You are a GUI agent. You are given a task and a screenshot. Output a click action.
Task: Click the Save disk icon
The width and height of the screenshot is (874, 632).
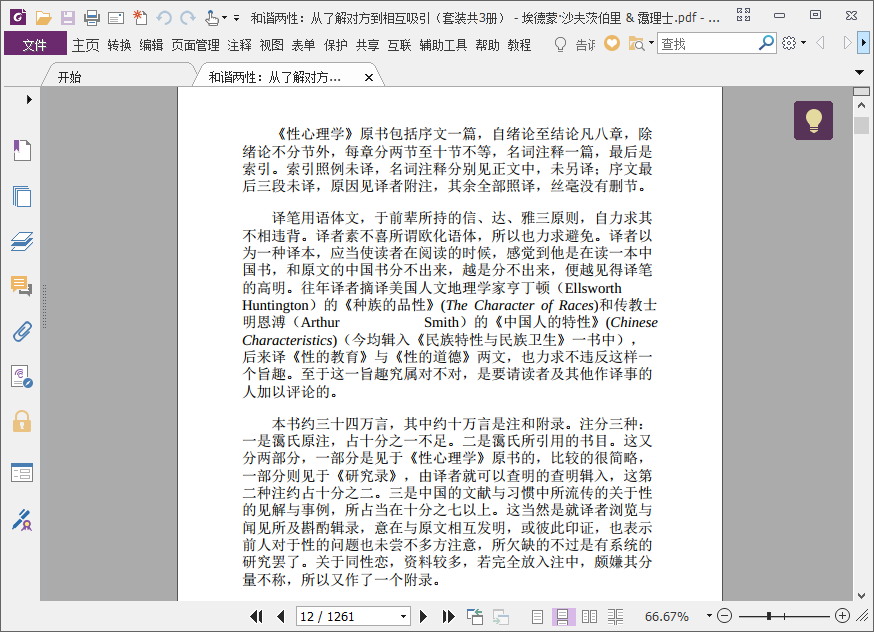pos(68,18)
